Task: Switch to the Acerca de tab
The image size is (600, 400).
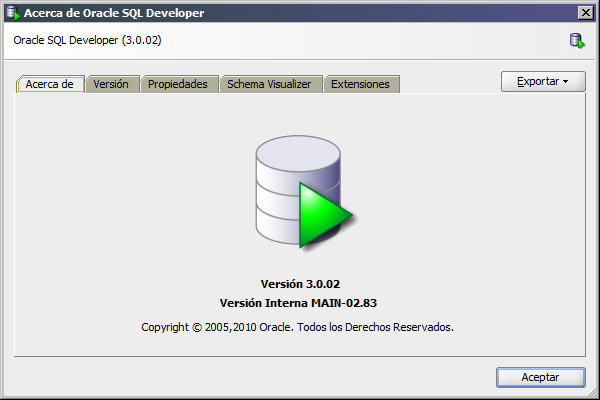Action: point(50,84)
